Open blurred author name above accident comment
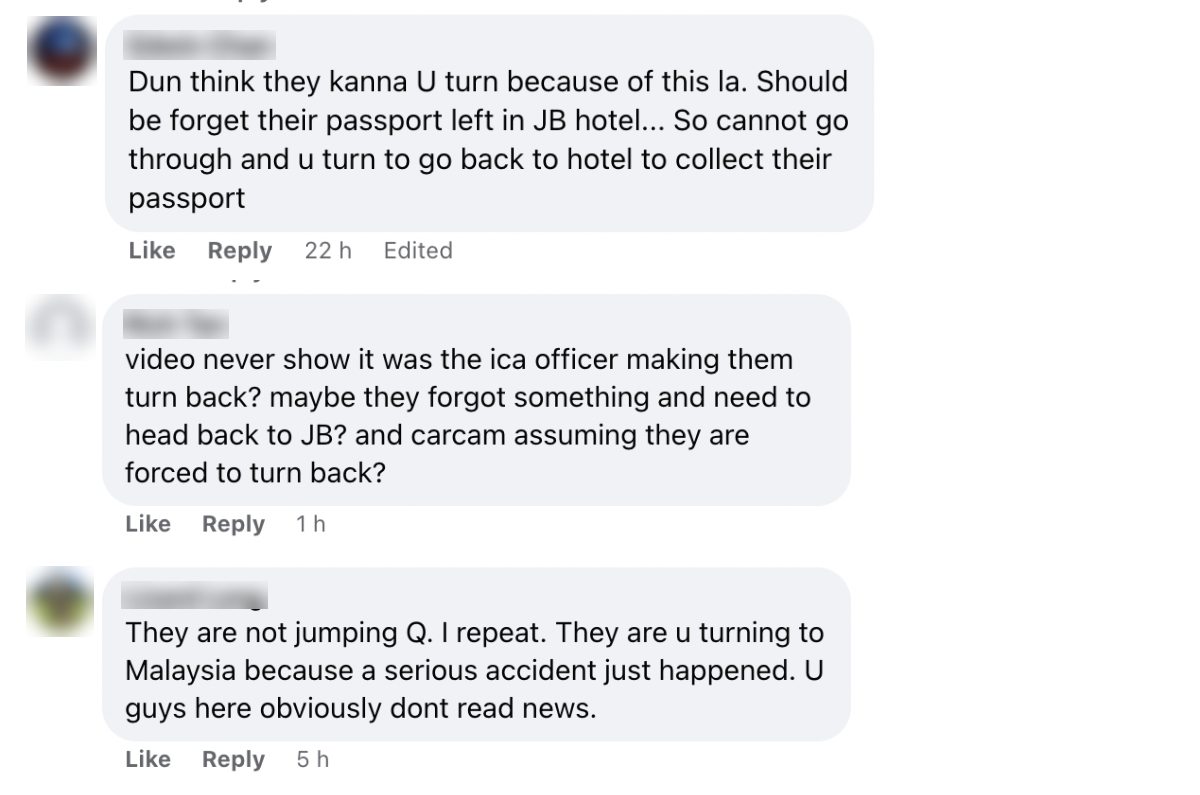 click(x=196, y=597)
